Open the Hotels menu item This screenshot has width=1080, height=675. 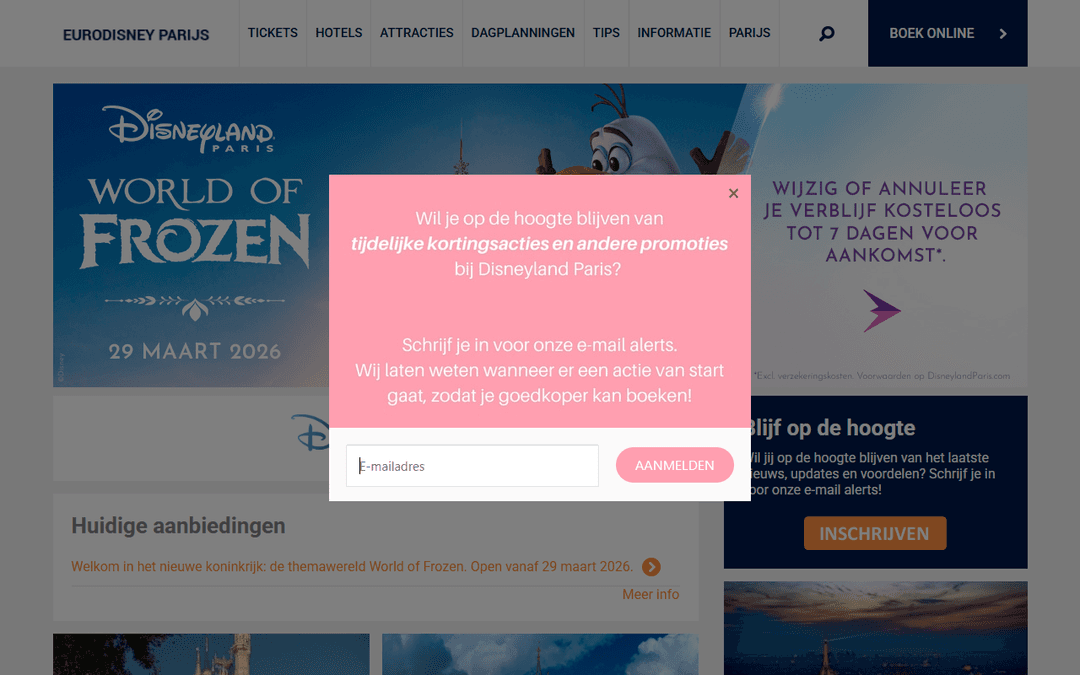click(x=339, y=33)
